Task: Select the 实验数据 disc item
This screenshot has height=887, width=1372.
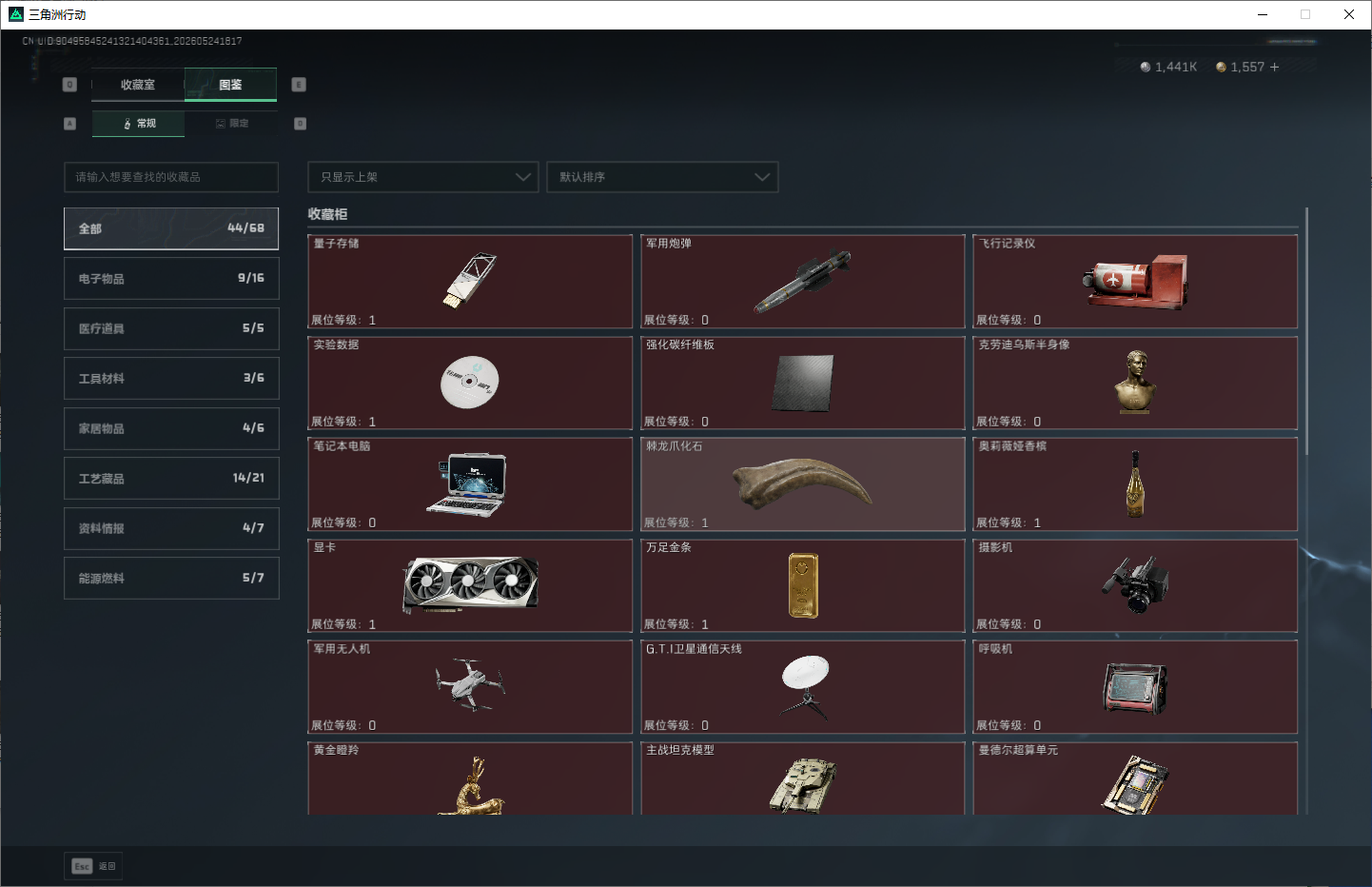Action: pyautogui.click(x=470, y=383)
